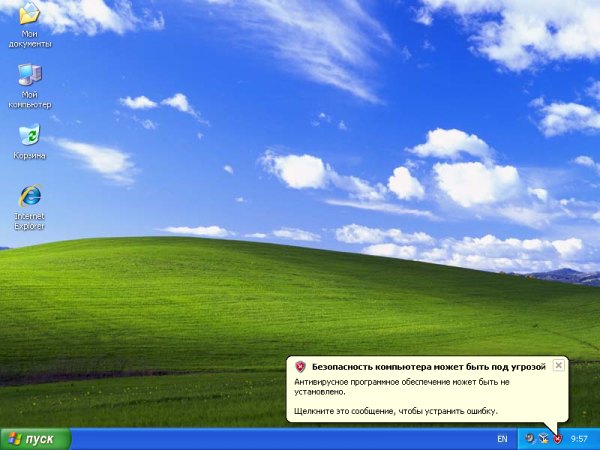Click the 9:57 taskbar clock
Screen dimensions: 600x450
click(x=579, y=439)
